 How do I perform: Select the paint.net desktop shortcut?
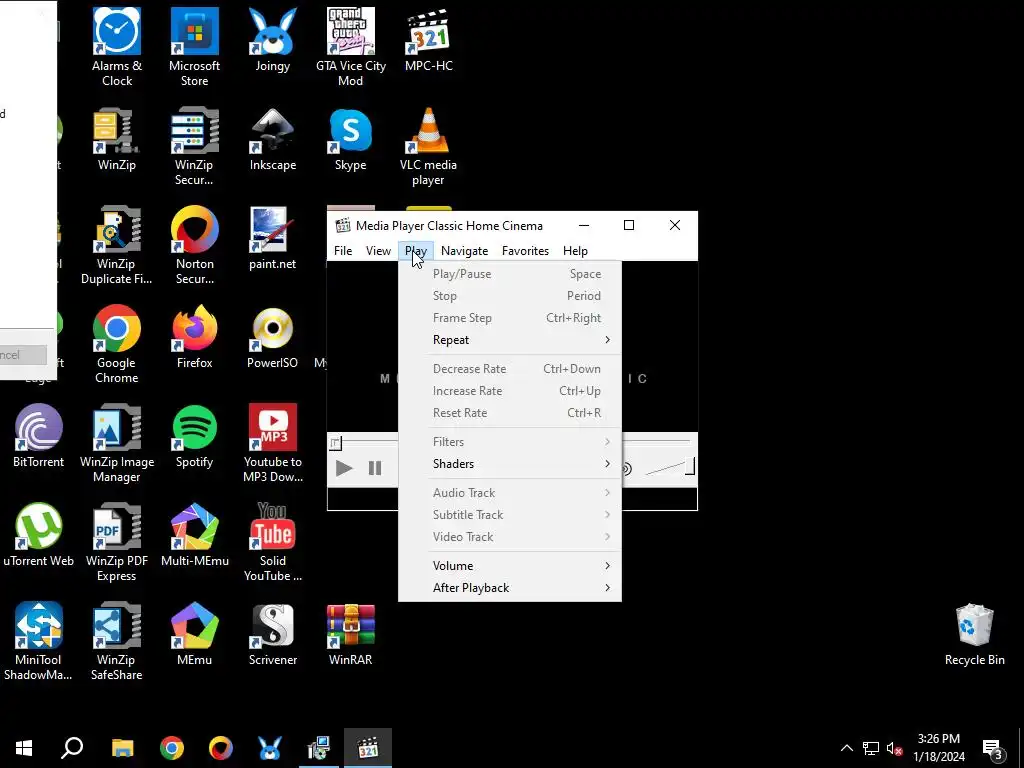(272, 238)
